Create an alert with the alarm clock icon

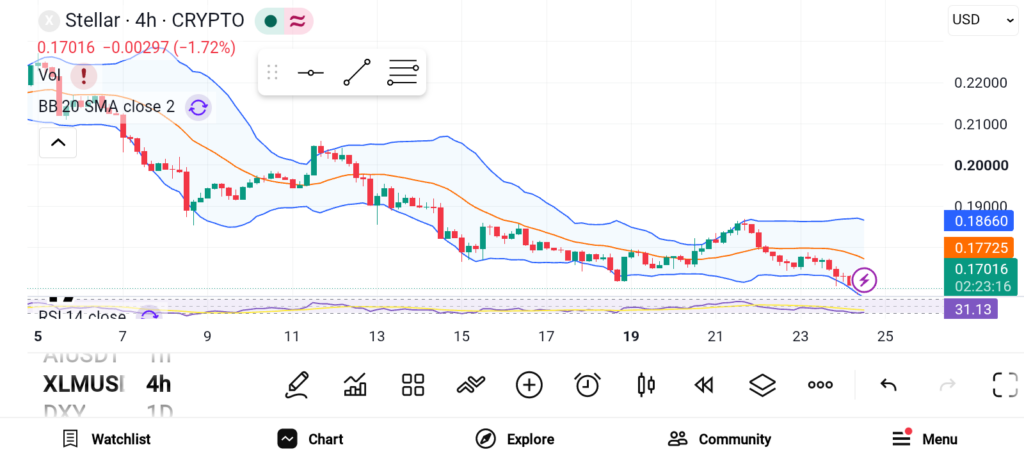pyautogui.click(x=588, y=385)
